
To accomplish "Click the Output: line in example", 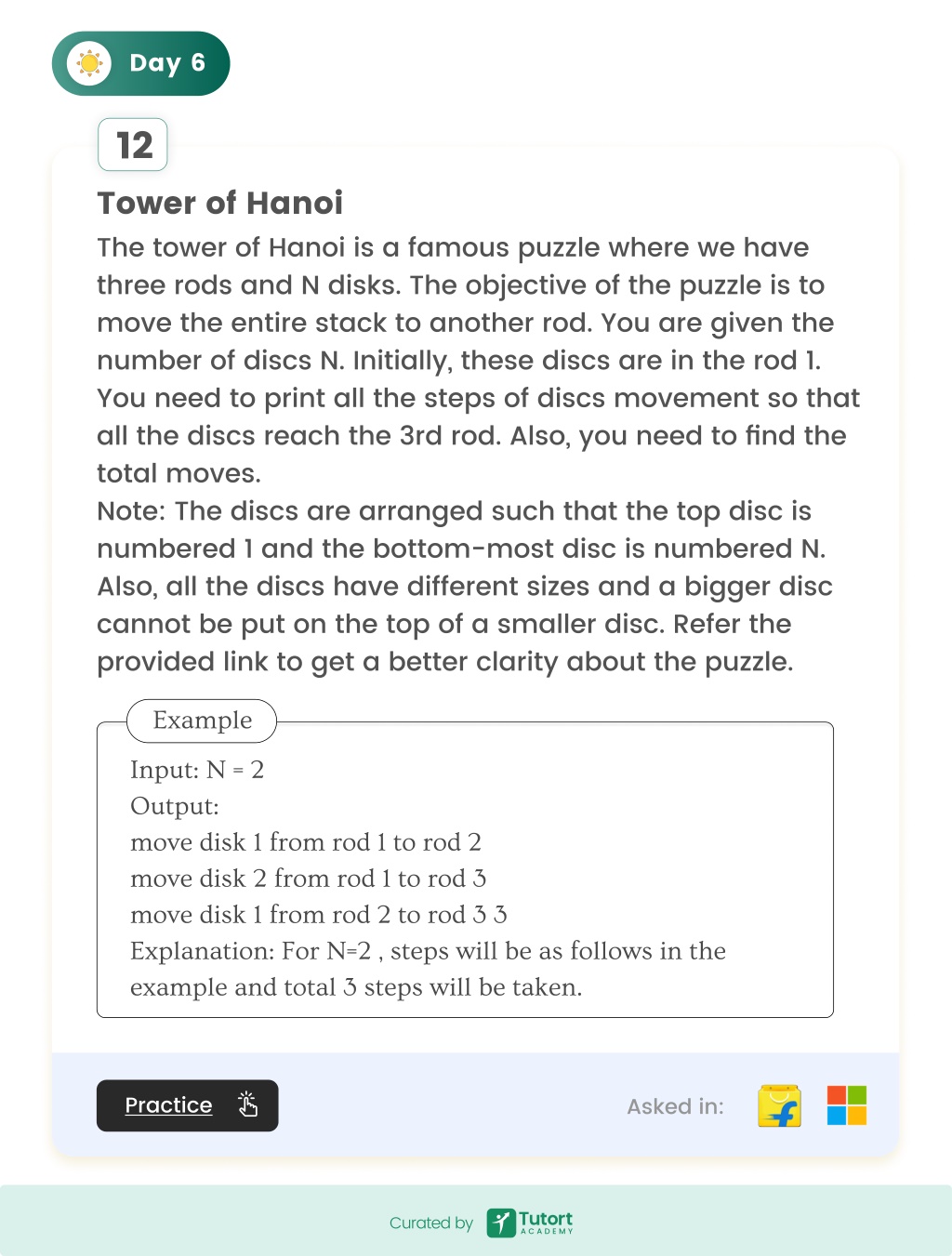I will (x=175, y=806).
